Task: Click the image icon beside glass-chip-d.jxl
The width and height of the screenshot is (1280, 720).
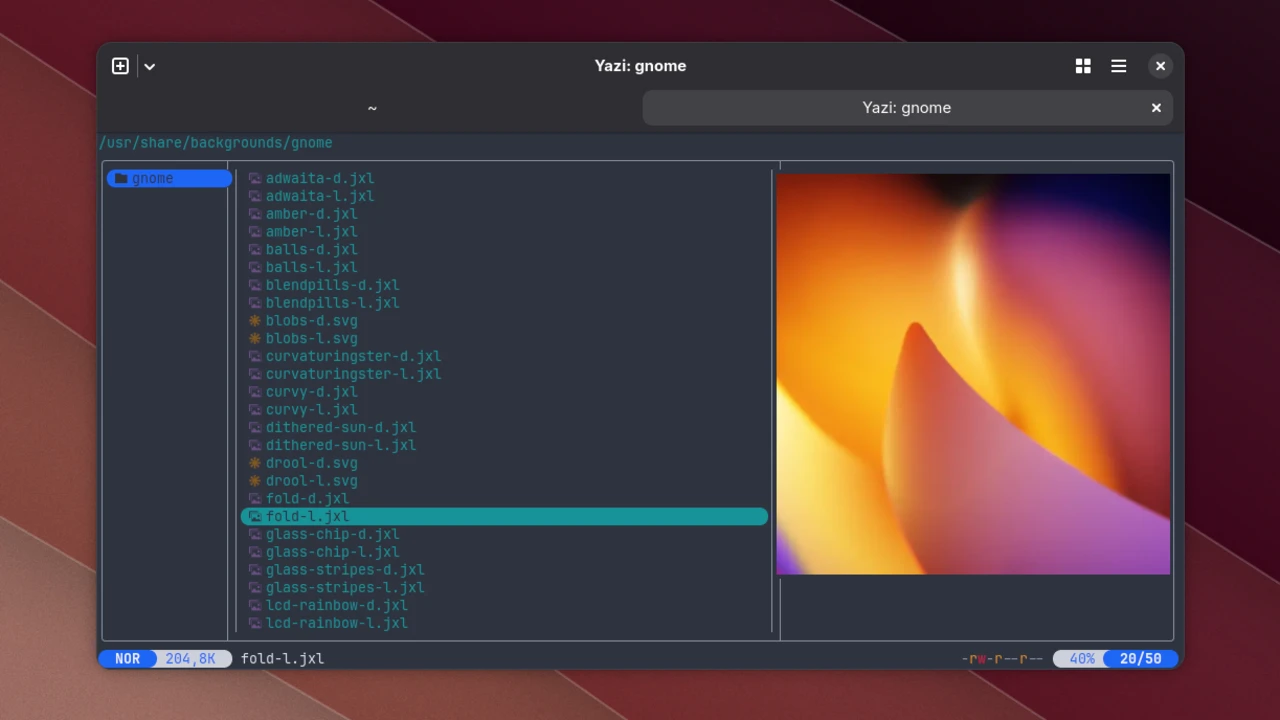Action: pos(255,534)
